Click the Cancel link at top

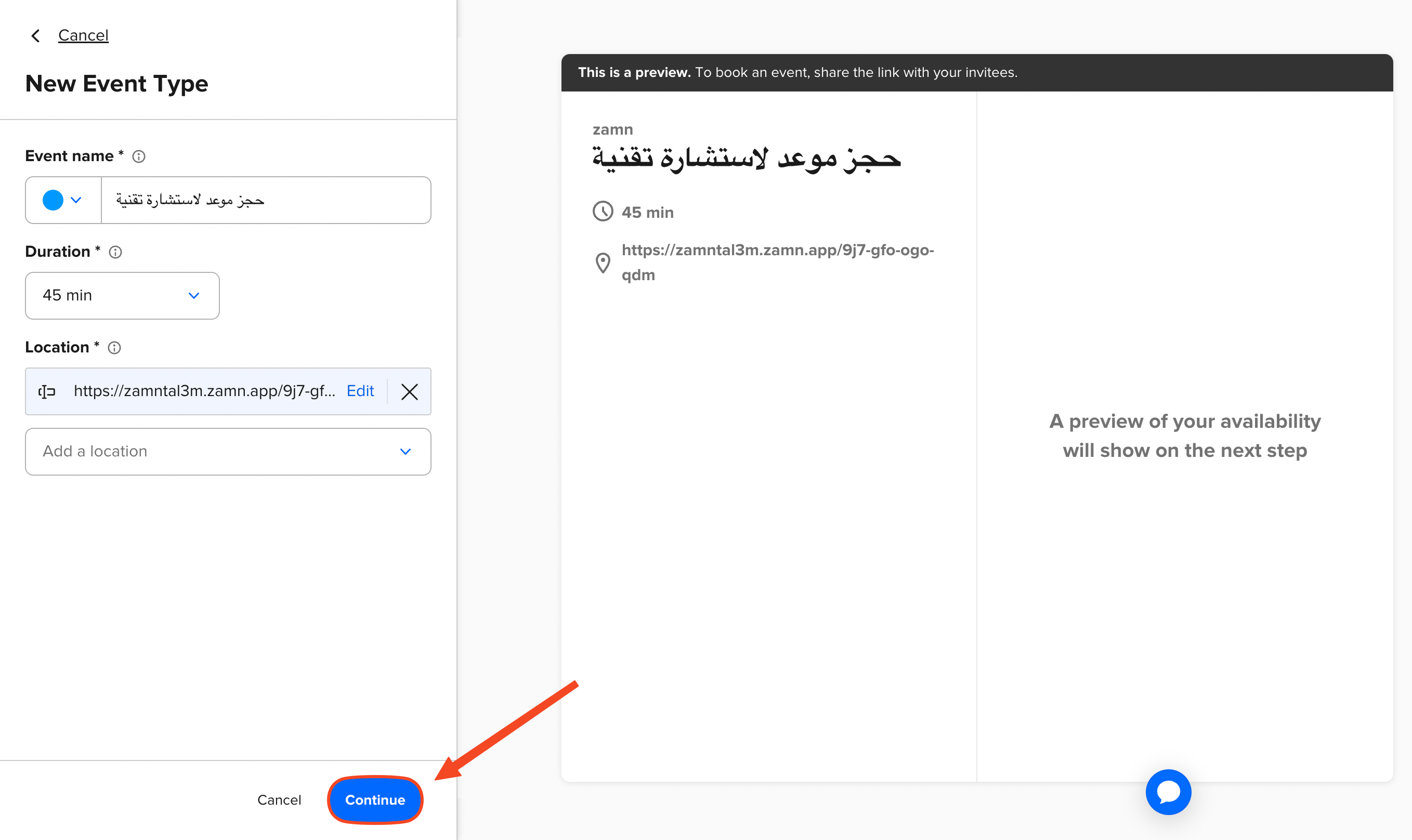coord(83,35)
